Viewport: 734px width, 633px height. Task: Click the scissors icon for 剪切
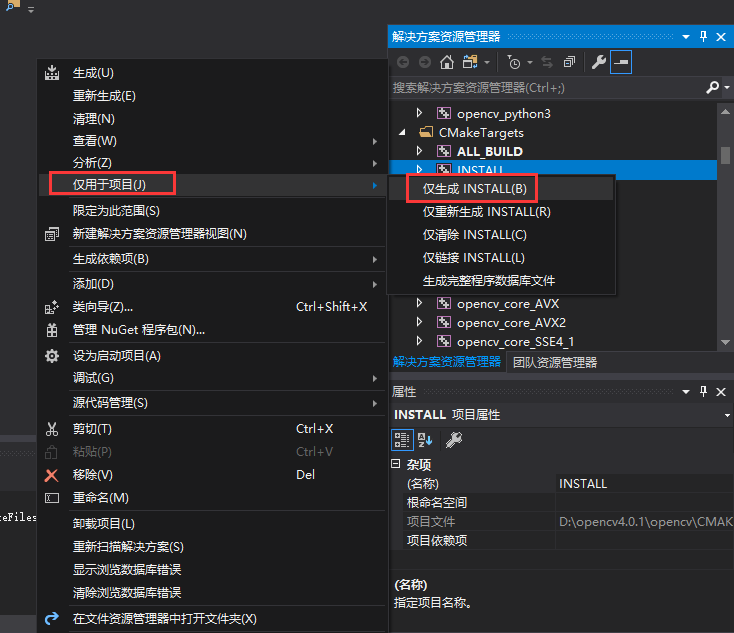pyautogui.click(x=52, y=429)
